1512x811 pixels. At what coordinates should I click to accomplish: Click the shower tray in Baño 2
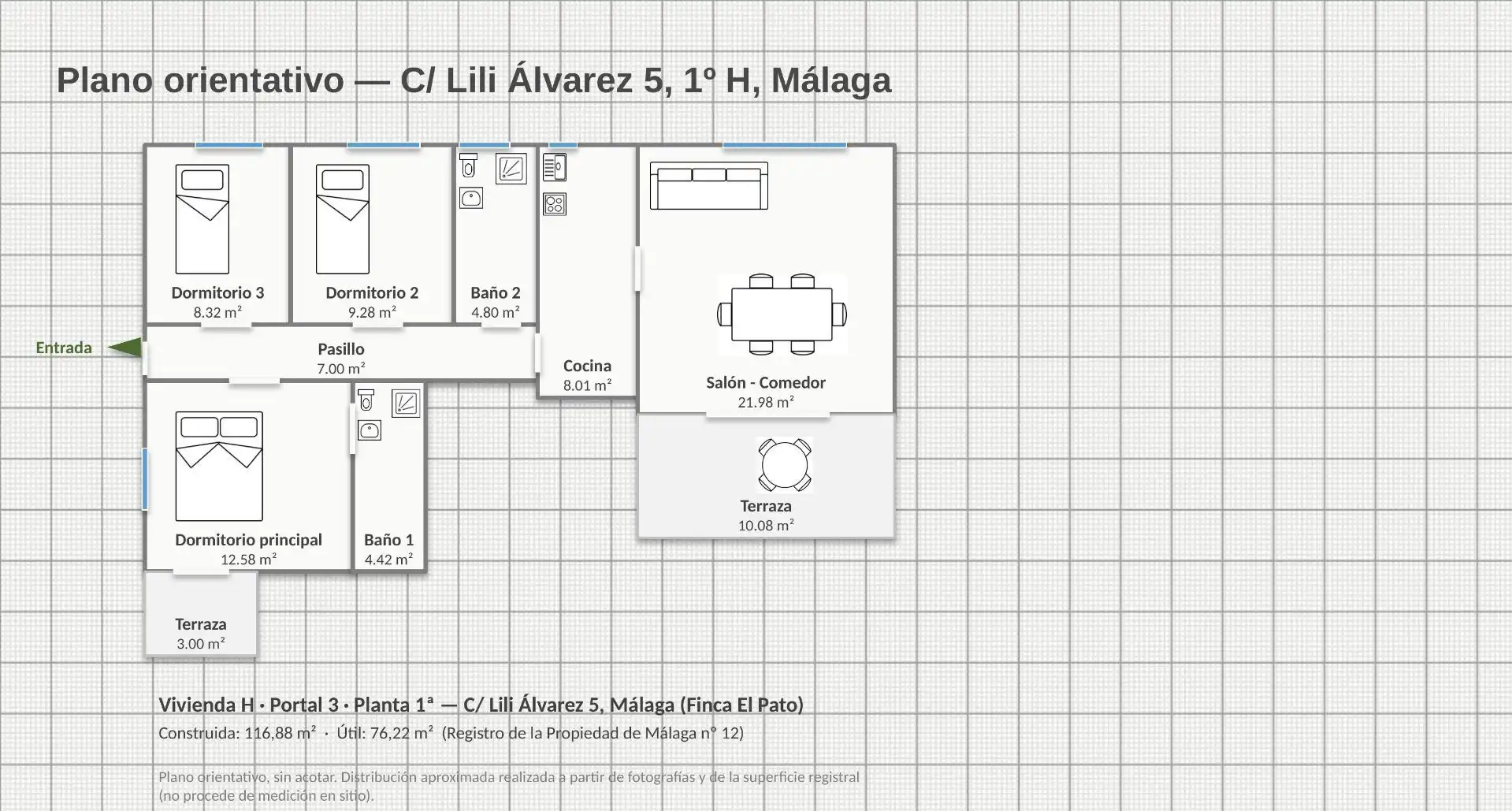pos(511,169)
